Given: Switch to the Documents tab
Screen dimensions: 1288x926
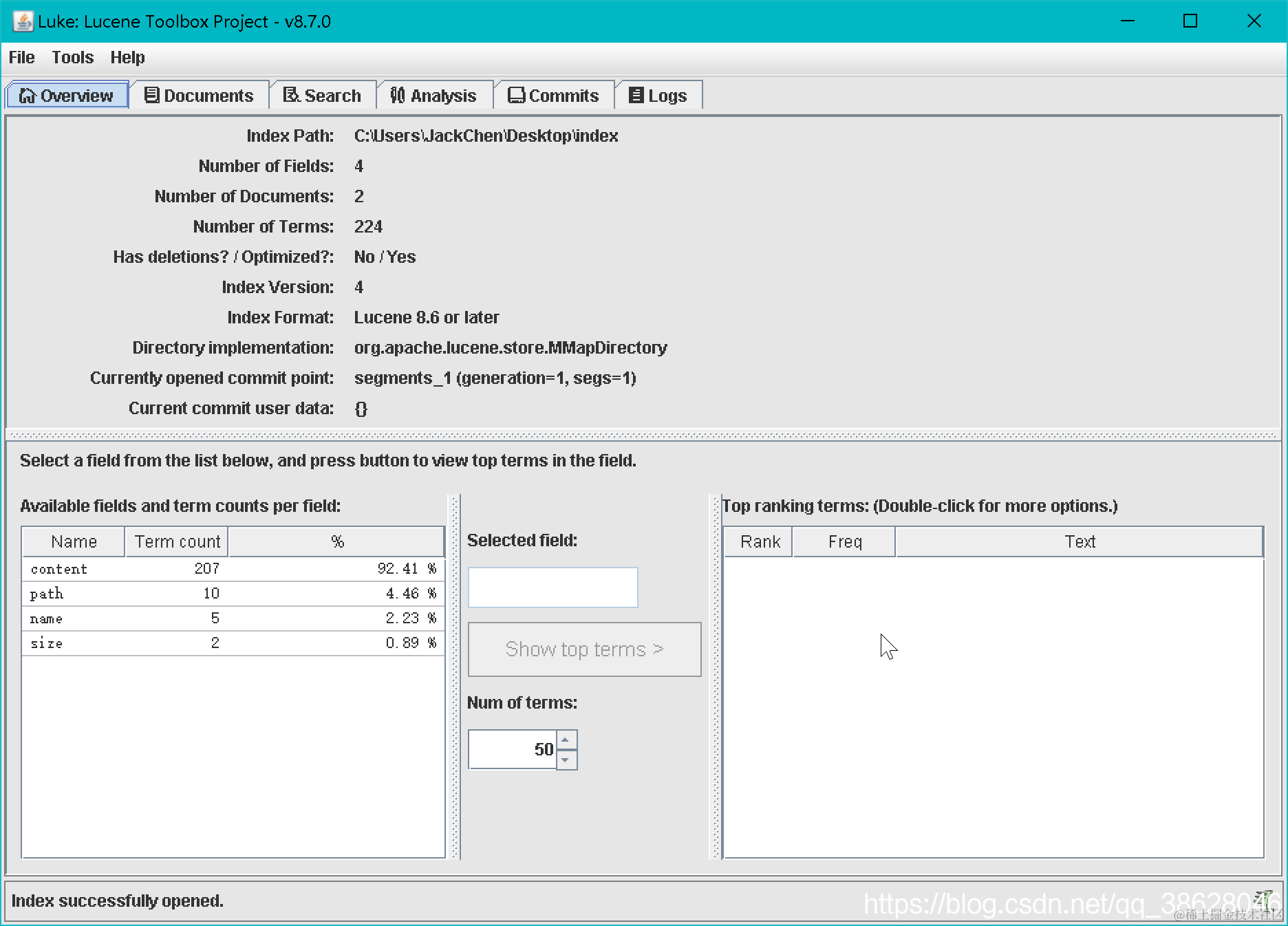Looking at the screenshot, I should (x=199, y=96).
